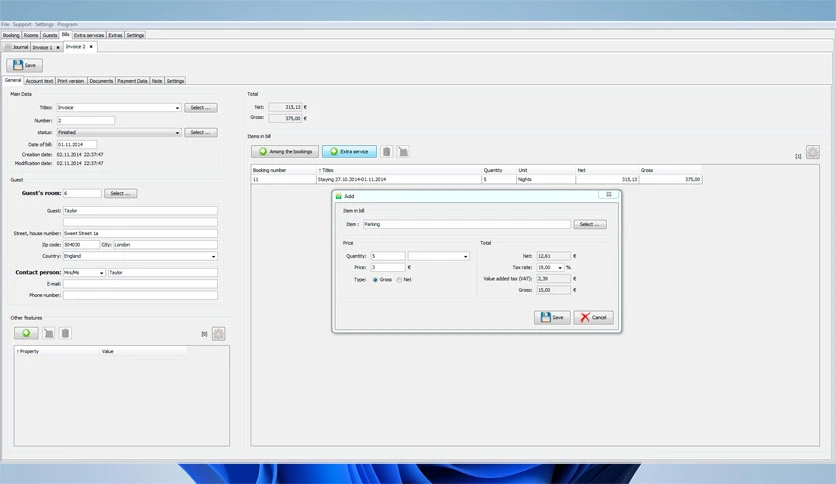Click the Price field in Add dialog
The width and height of the screenshot is (836, 484).
(388, 268)
